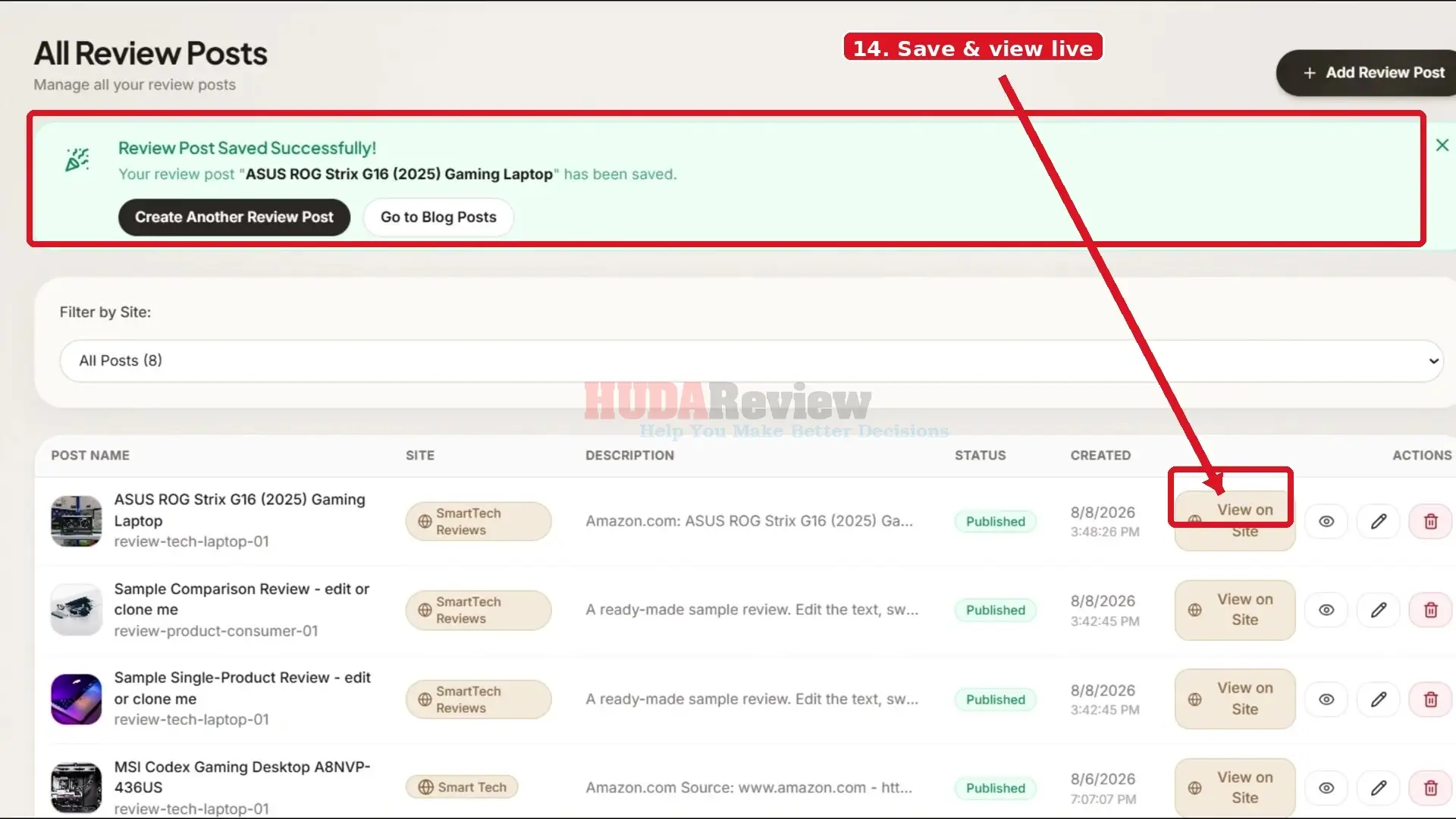Open the MSI Codex Gaming Desktop thumbnail
Viewport: 1456px width, 819px height.
[77, 788]
